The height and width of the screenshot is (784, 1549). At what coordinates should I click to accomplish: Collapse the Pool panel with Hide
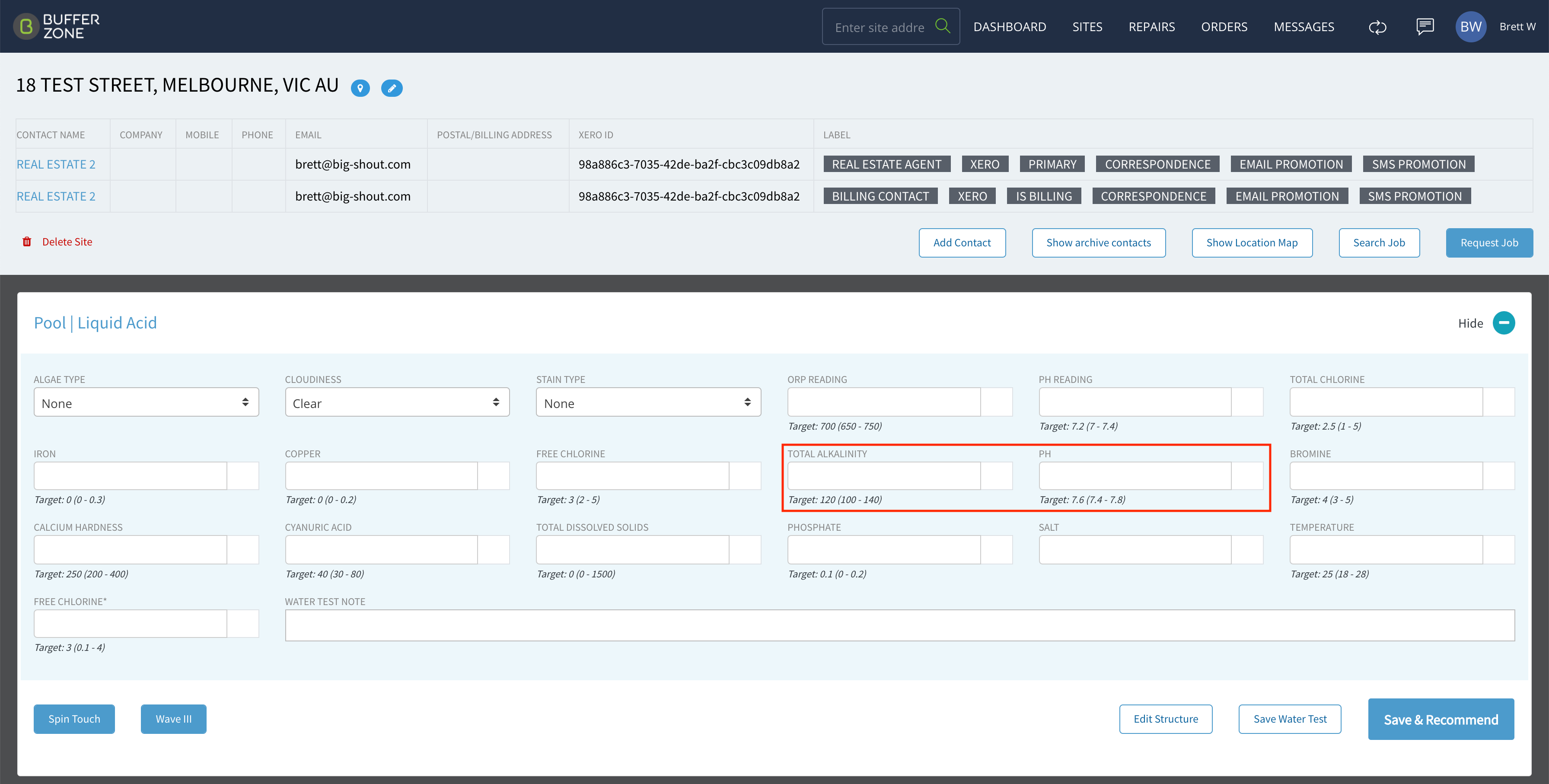click(1503, 323)
